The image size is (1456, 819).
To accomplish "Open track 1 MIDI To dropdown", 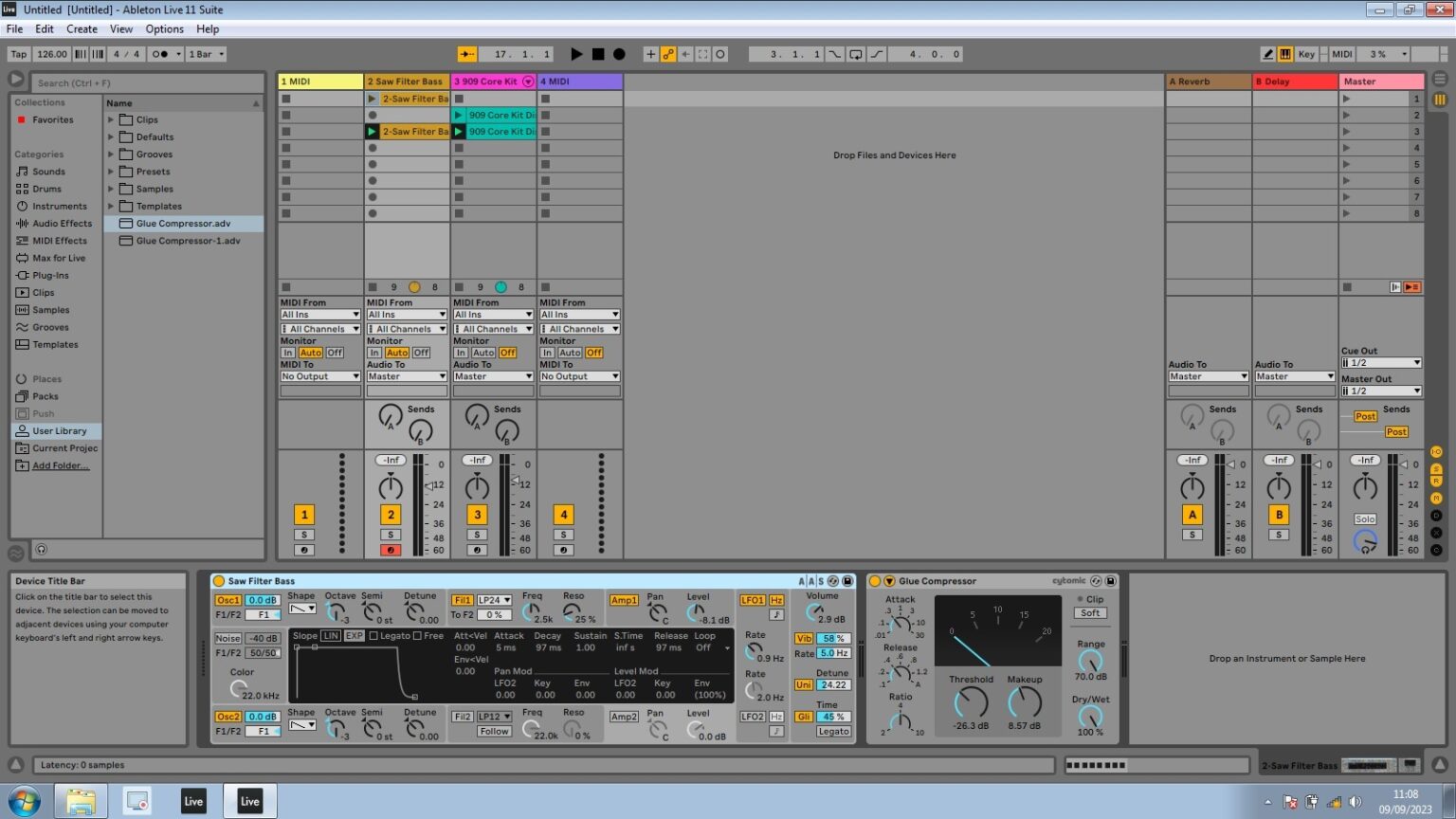I will (319, 376).
